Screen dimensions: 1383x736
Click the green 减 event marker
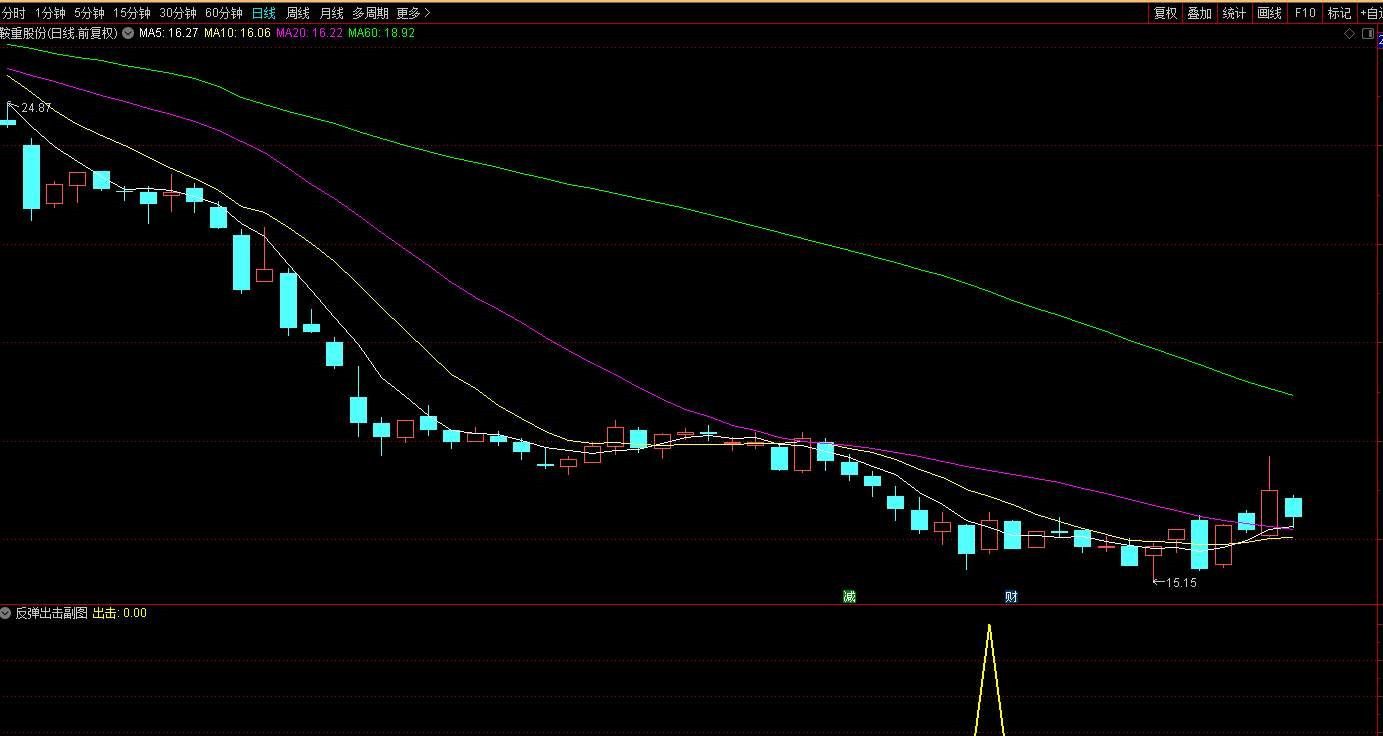point(849,596)
